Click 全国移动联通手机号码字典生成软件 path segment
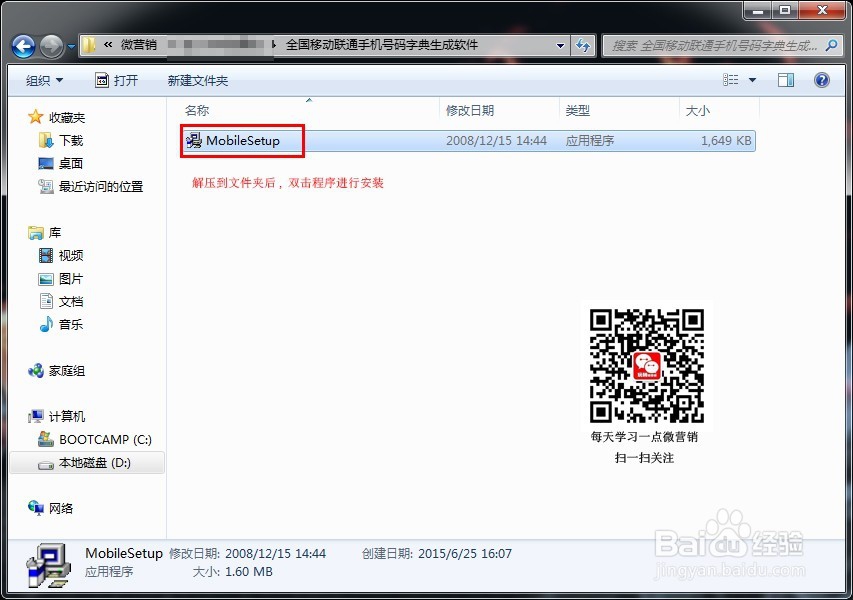The image size is (853, 600). [x=382, y=45]
